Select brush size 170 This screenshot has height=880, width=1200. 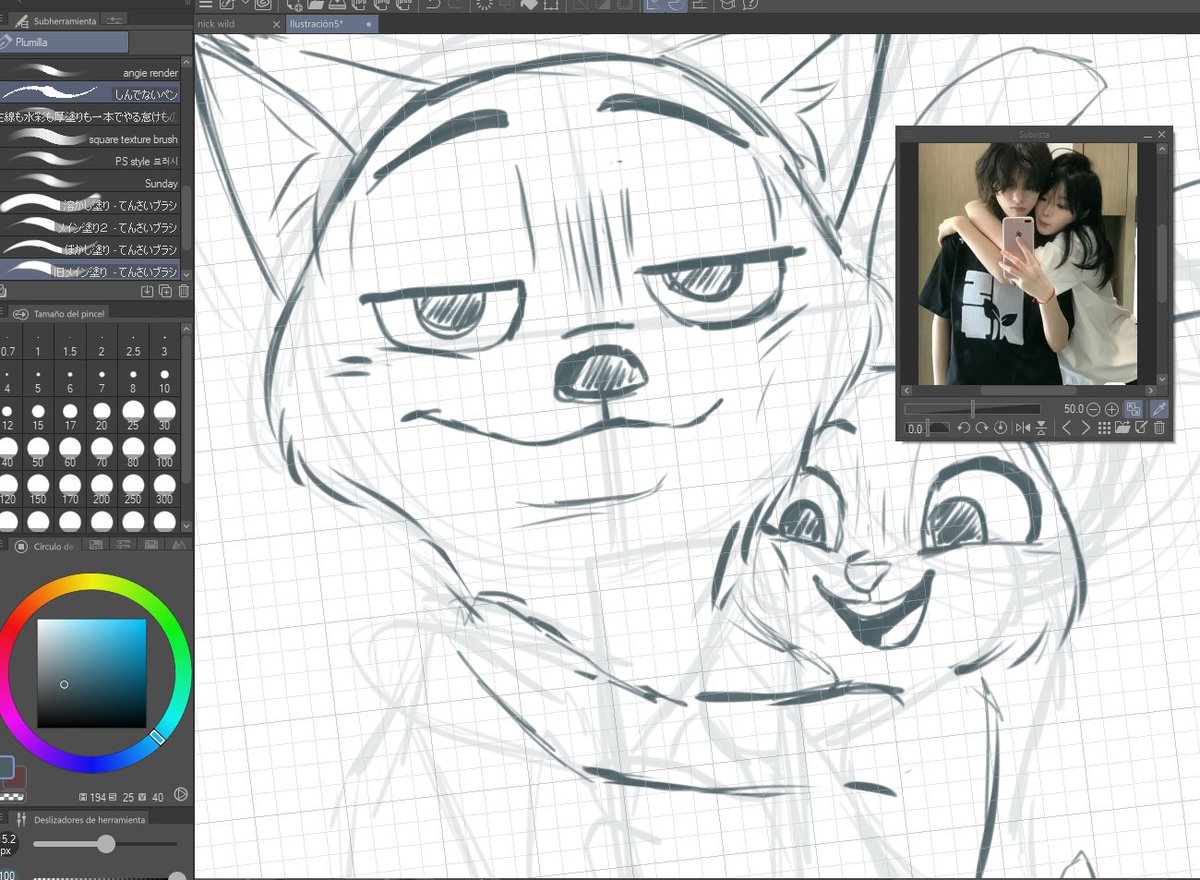pos(70,490)
